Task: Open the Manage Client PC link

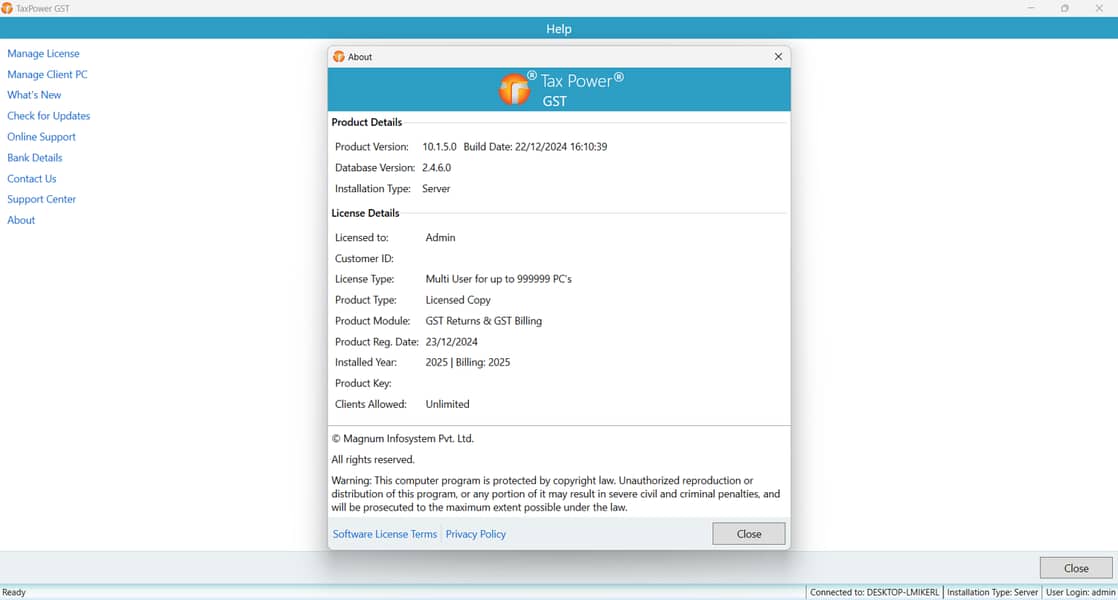Action: (x=48, y=74)
